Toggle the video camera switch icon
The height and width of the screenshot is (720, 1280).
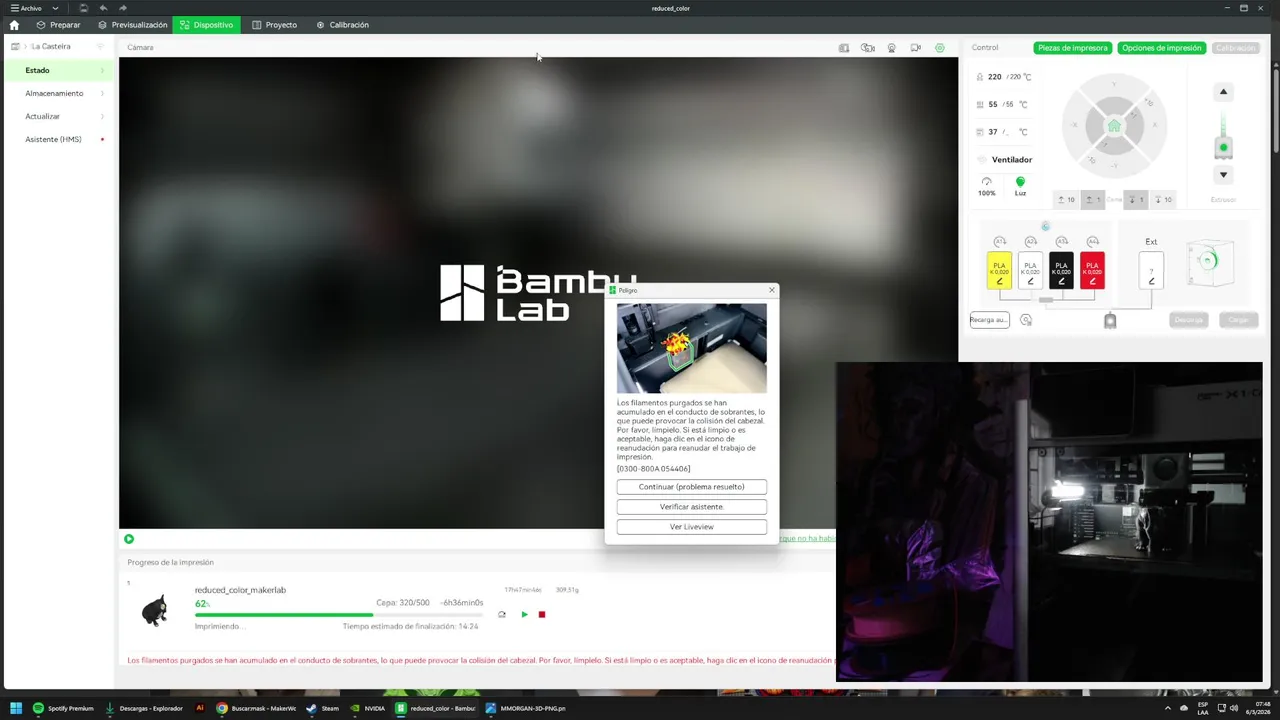(x=916, y=48)
